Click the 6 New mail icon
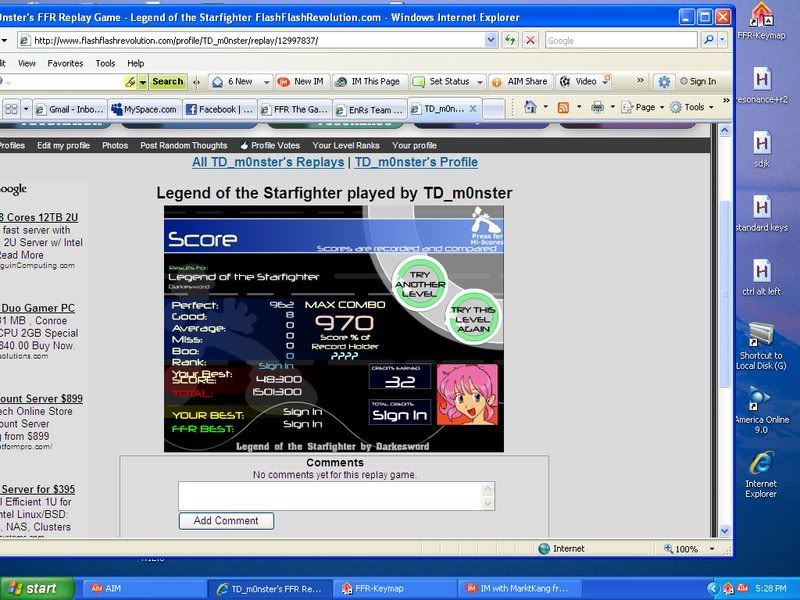The width and height of the screenshot is (800, 600). pyautogui.click(x=218, y=82)
